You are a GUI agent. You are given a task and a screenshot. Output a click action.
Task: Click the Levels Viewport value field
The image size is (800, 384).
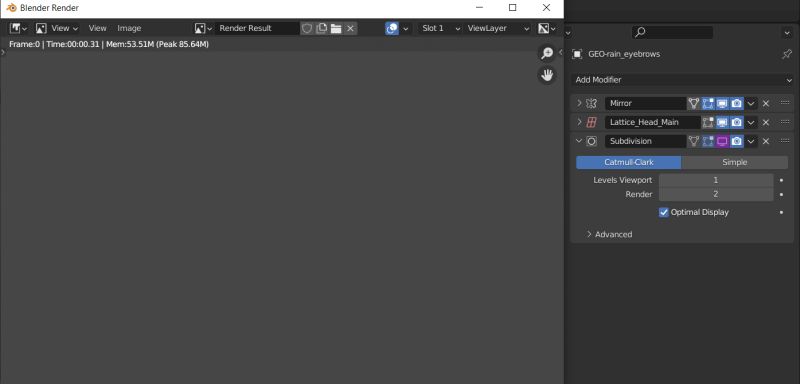coord(716,180)
